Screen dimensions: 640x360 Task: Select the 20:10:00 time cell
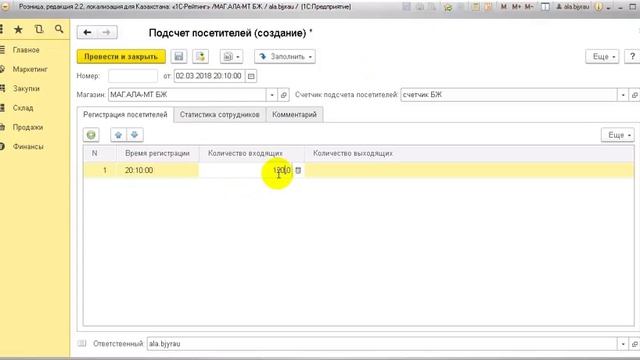click(158, 170)
